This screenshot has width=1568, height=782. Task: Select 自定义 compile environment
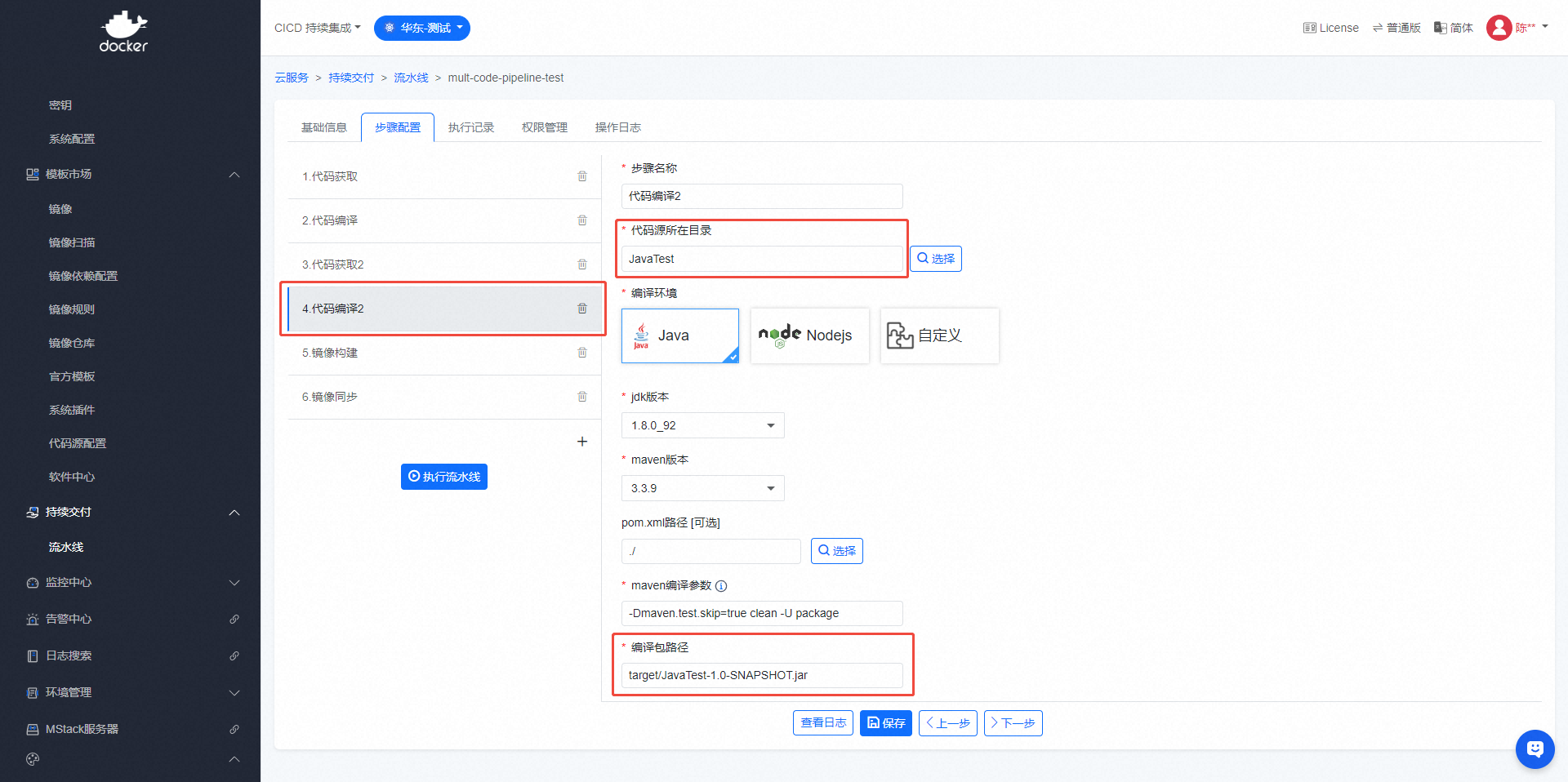(939, 335)
